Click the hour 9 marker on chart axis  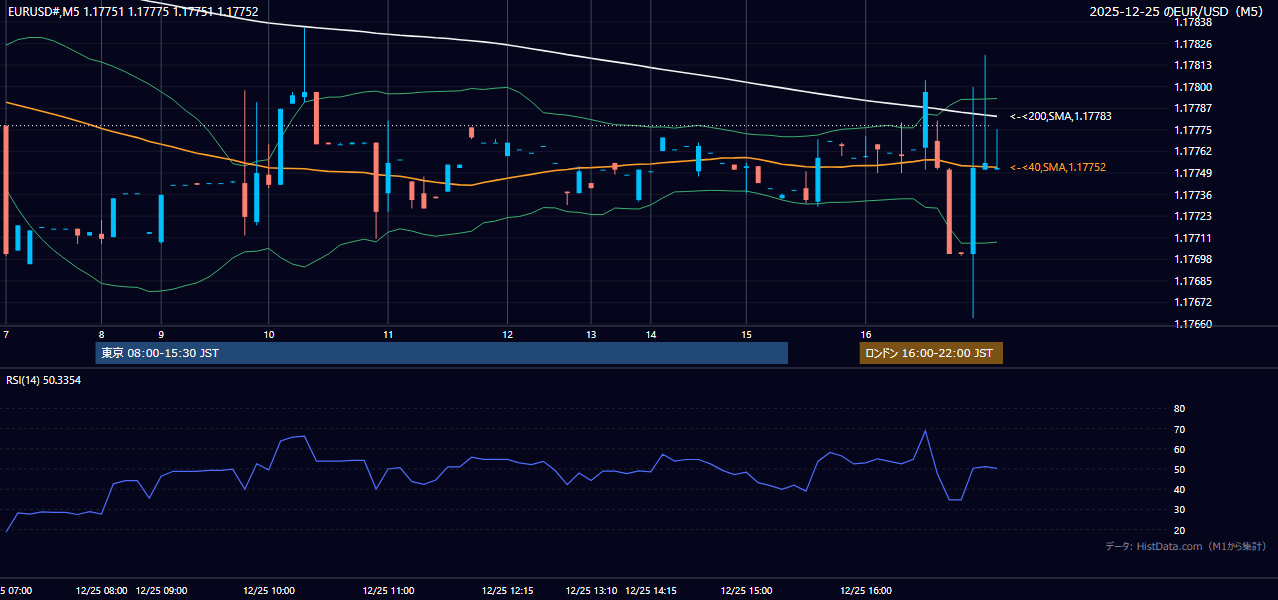pos(161,334)
